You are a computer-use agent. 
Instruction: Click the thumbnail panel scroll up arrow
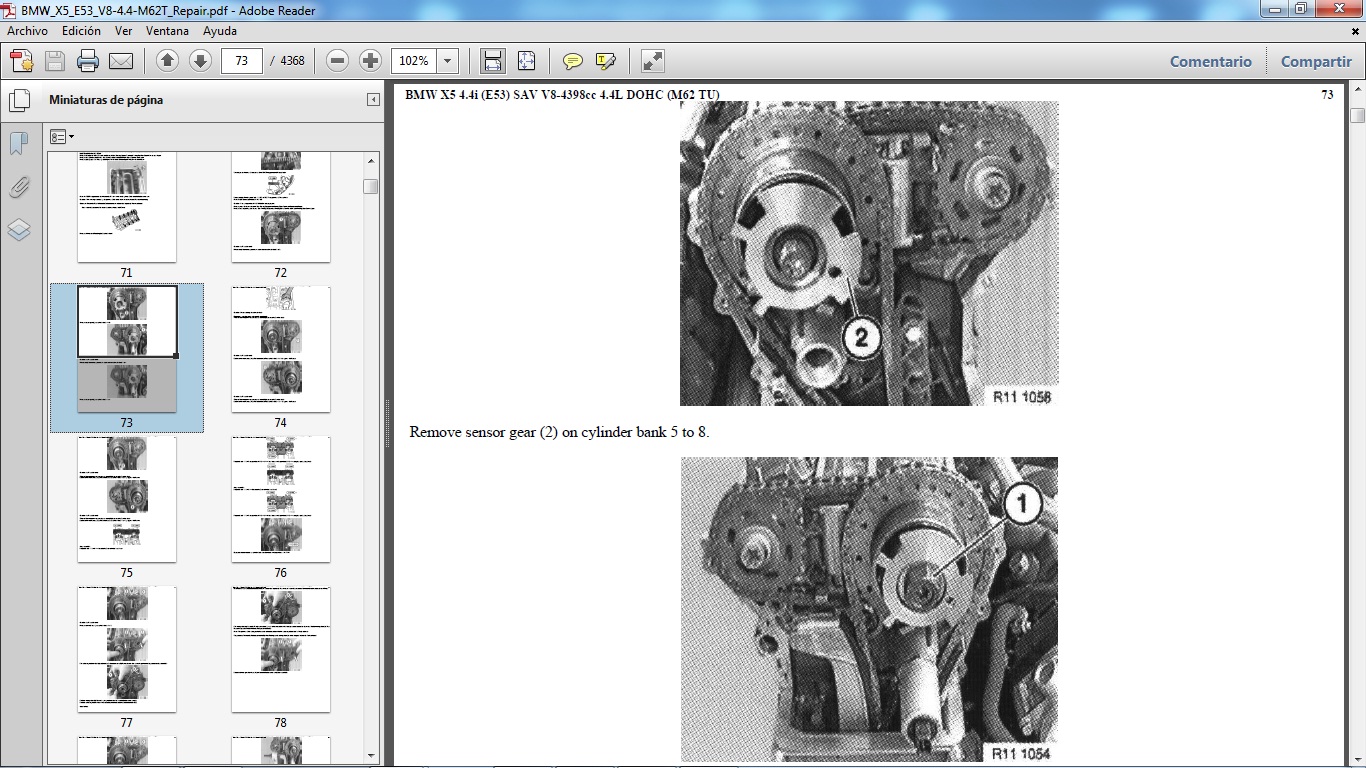(x=371, y=160)
